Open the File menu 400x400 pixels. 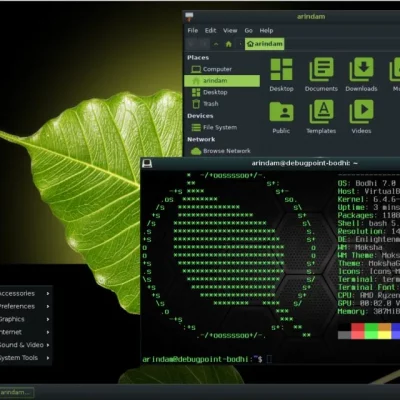click(193, 30)
